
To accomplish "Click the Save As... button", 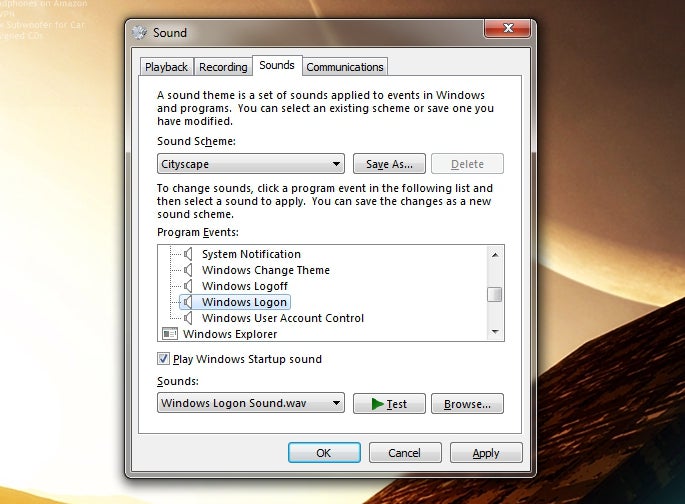I will point(389,164).
